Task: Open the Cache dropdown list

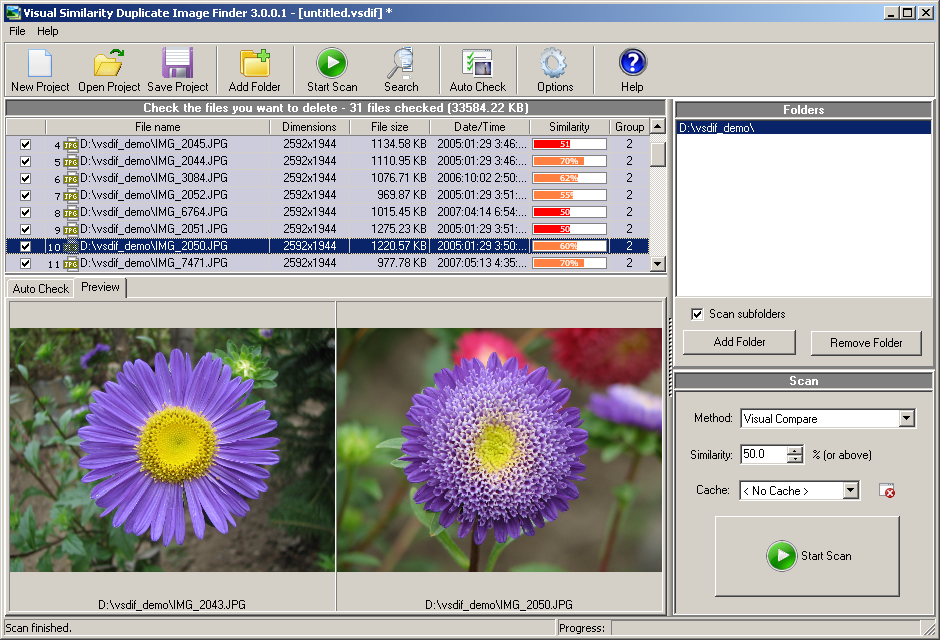Action: pyautogui.click(x=850, y=491)
